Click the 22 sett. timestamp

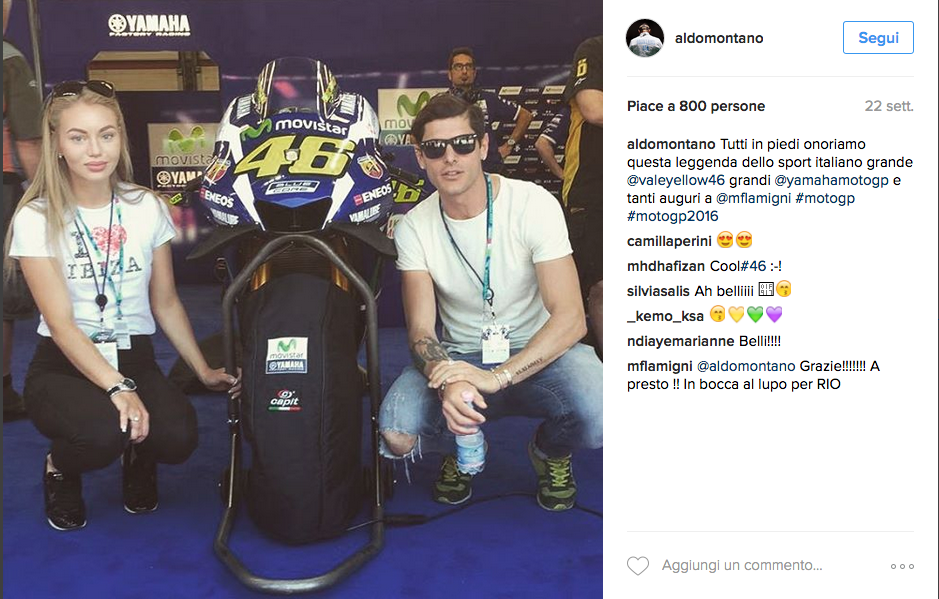pyautogui.click(x=889, y=106)
